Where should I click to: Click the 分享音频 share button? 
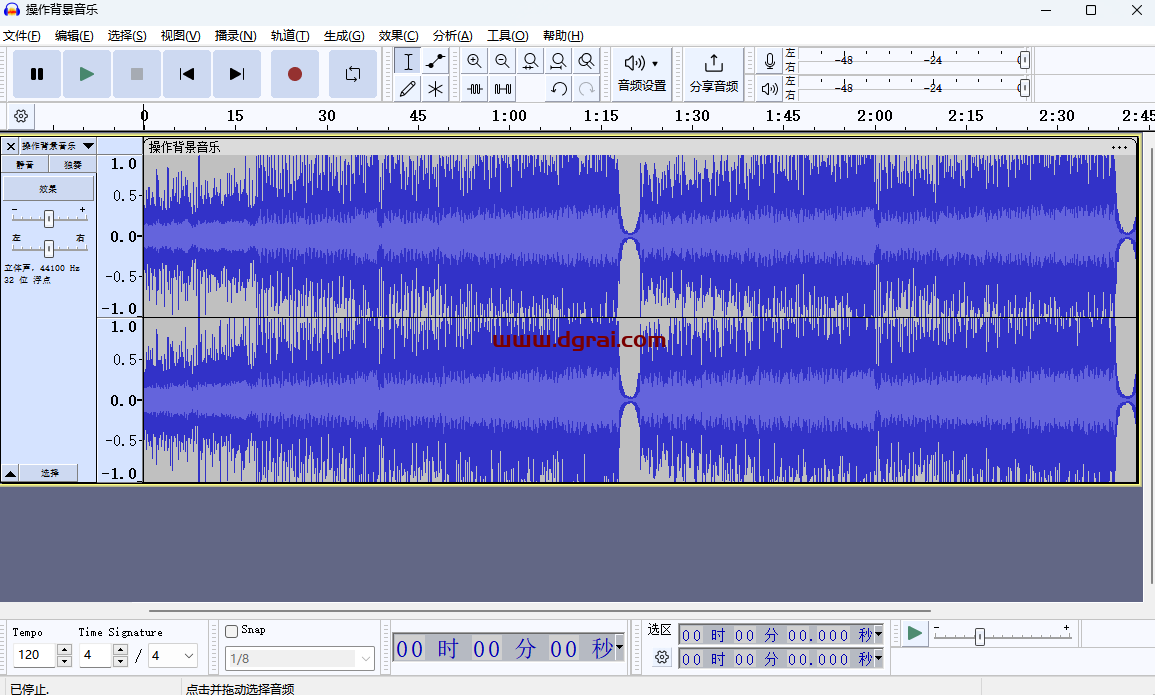coord(714,74)
